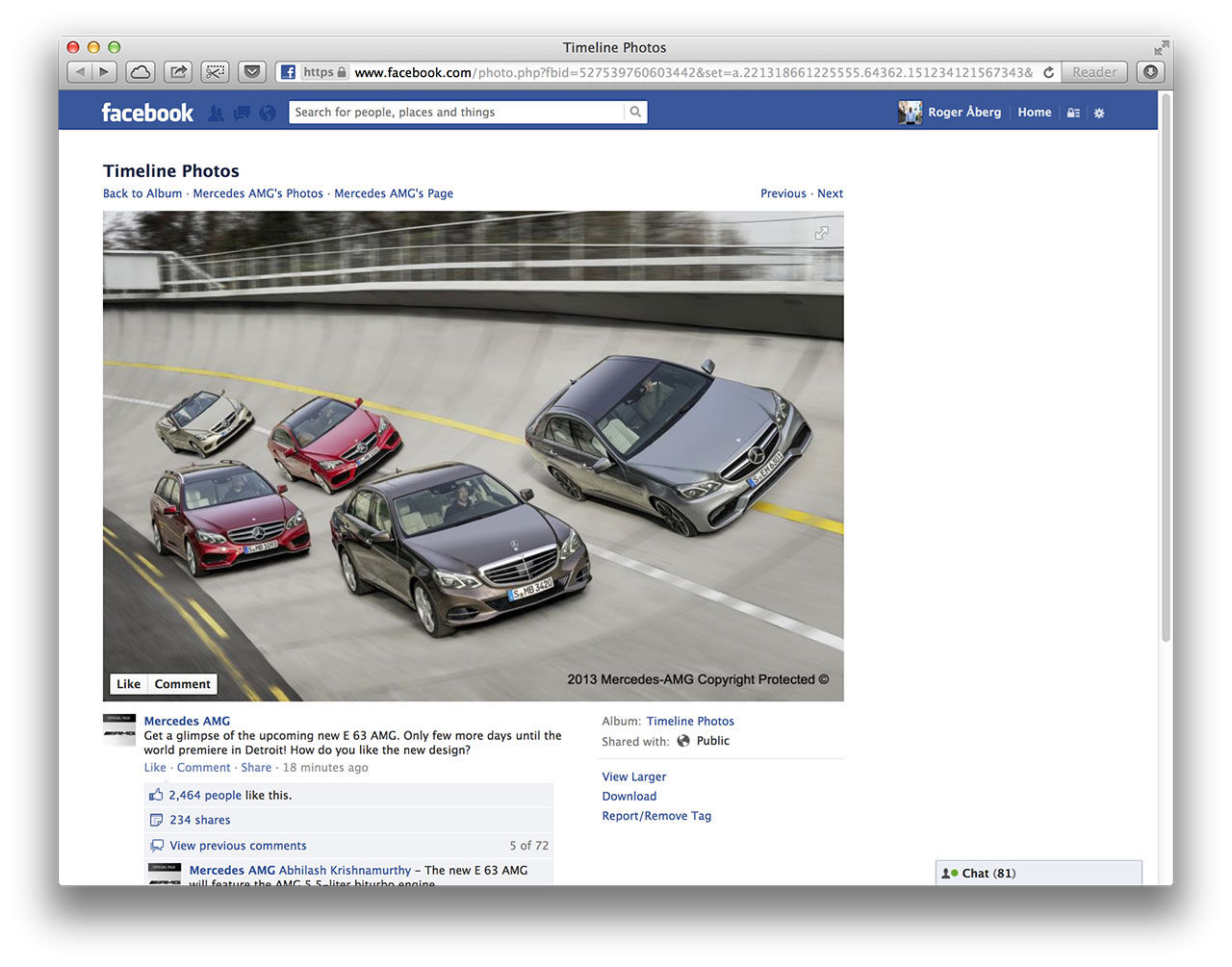
Task: Open Roger Åberg profile link
Action: pyautogui.click(x=963, y=113)
